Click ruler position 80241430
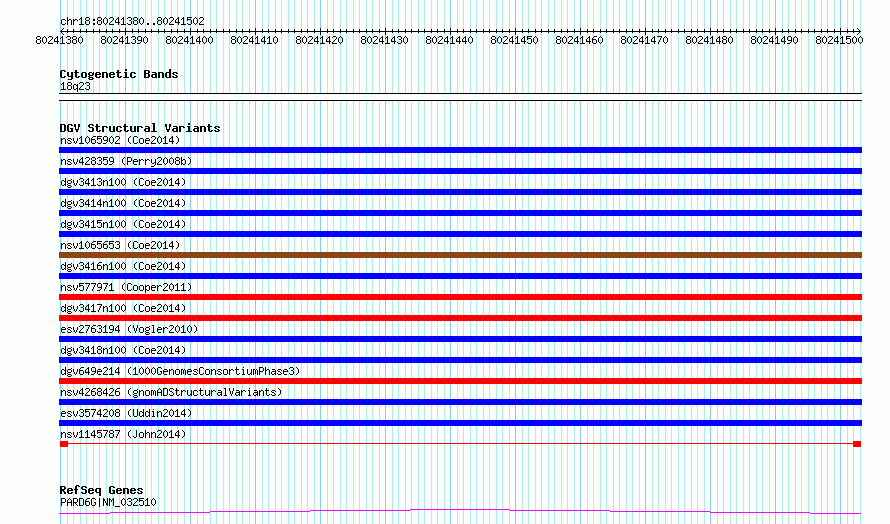Screen dimensions: 890x524 (x=384, y=40)
